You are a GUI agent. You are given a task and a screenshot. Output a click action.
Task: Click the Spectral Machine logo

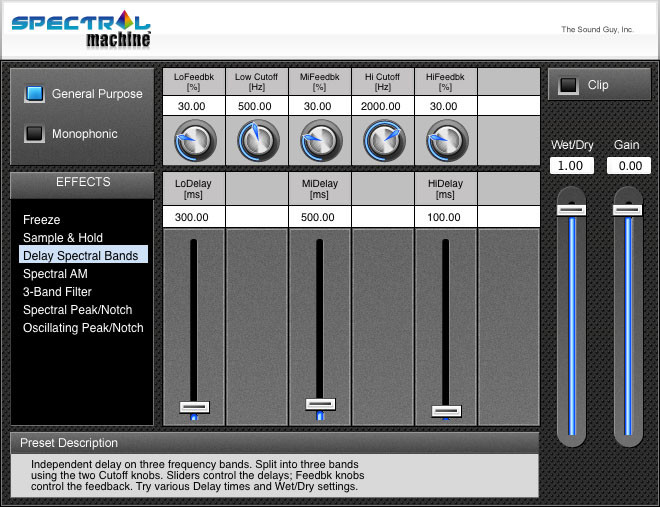(81, 29)
